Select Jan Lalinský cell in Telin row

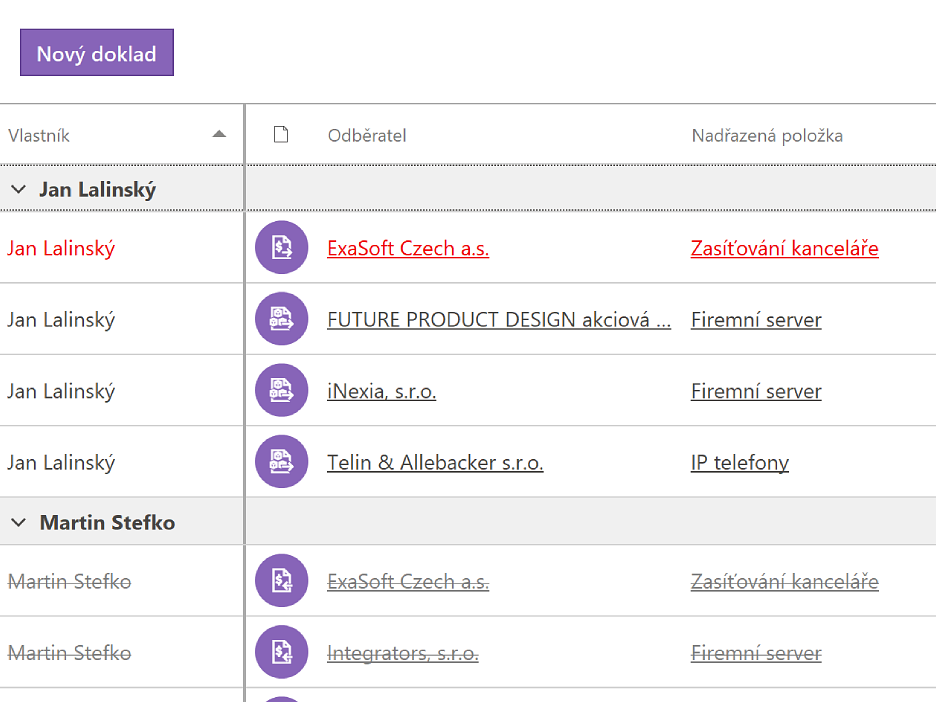click(61, 463)
